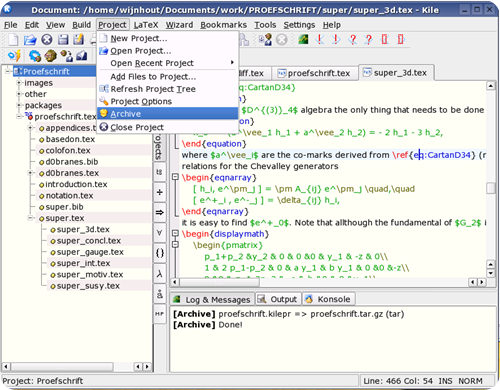Click the Save As toolbar icon

pos(79,40)
